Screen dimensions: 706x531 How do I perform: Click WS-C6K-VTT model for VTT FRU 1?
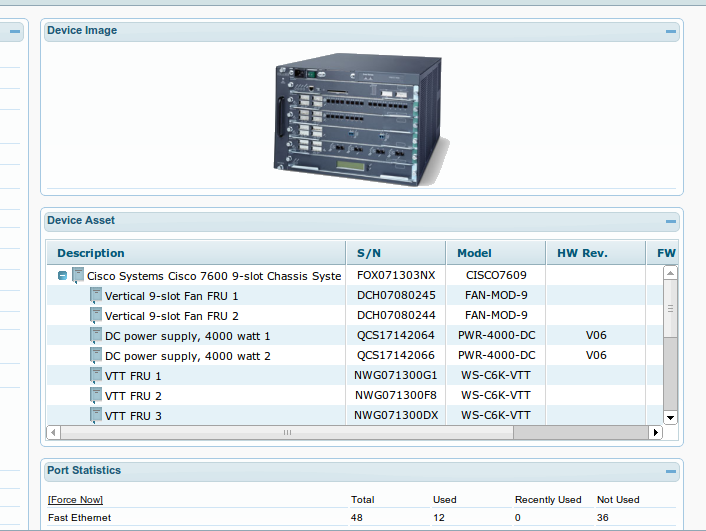496,375
